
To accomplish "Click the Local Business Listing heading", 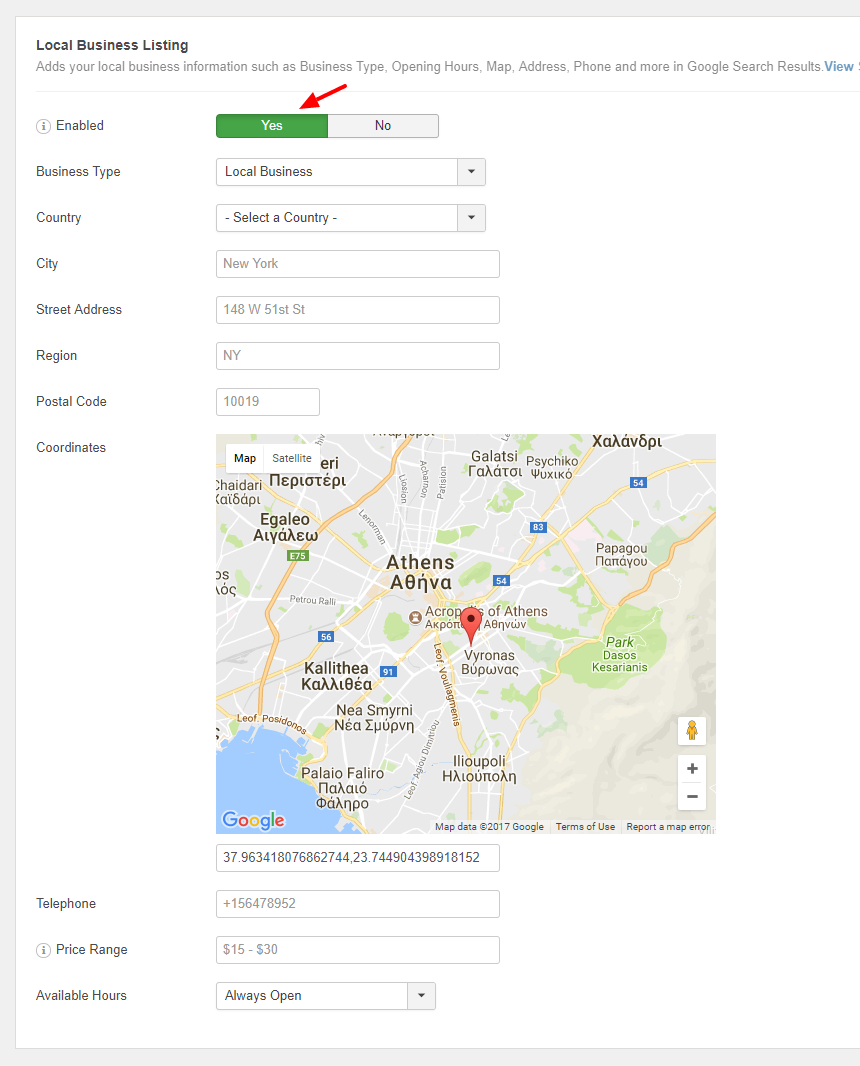I will pyautogui.click(x=112, y=46).
